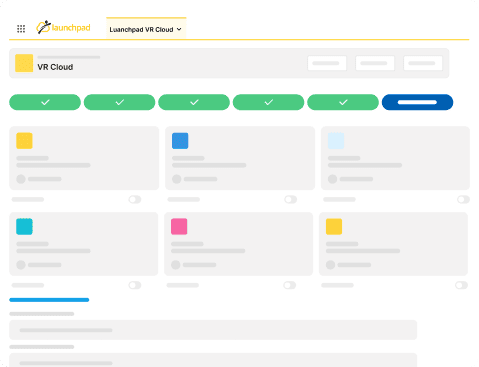Click the last white header button
The width and height of the screenshot is (479, 367).
[x=423, y=63]
